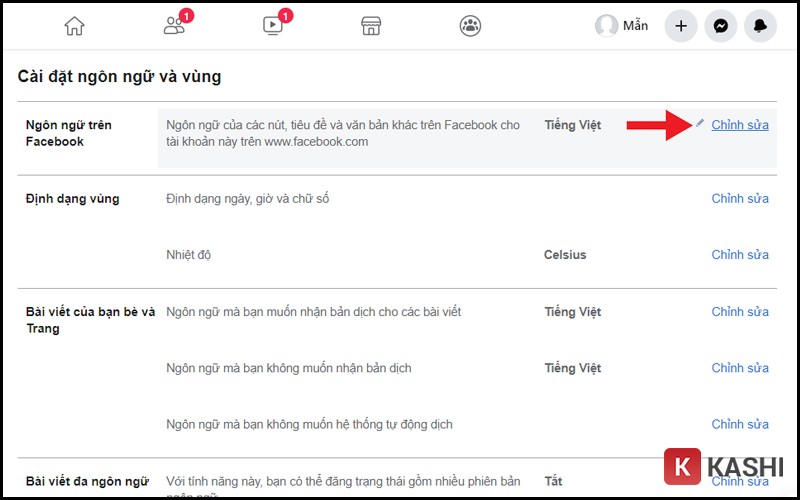Click the pencil icon beside Chỉnh sửa
800x500 pixels.
coord(699,123)
